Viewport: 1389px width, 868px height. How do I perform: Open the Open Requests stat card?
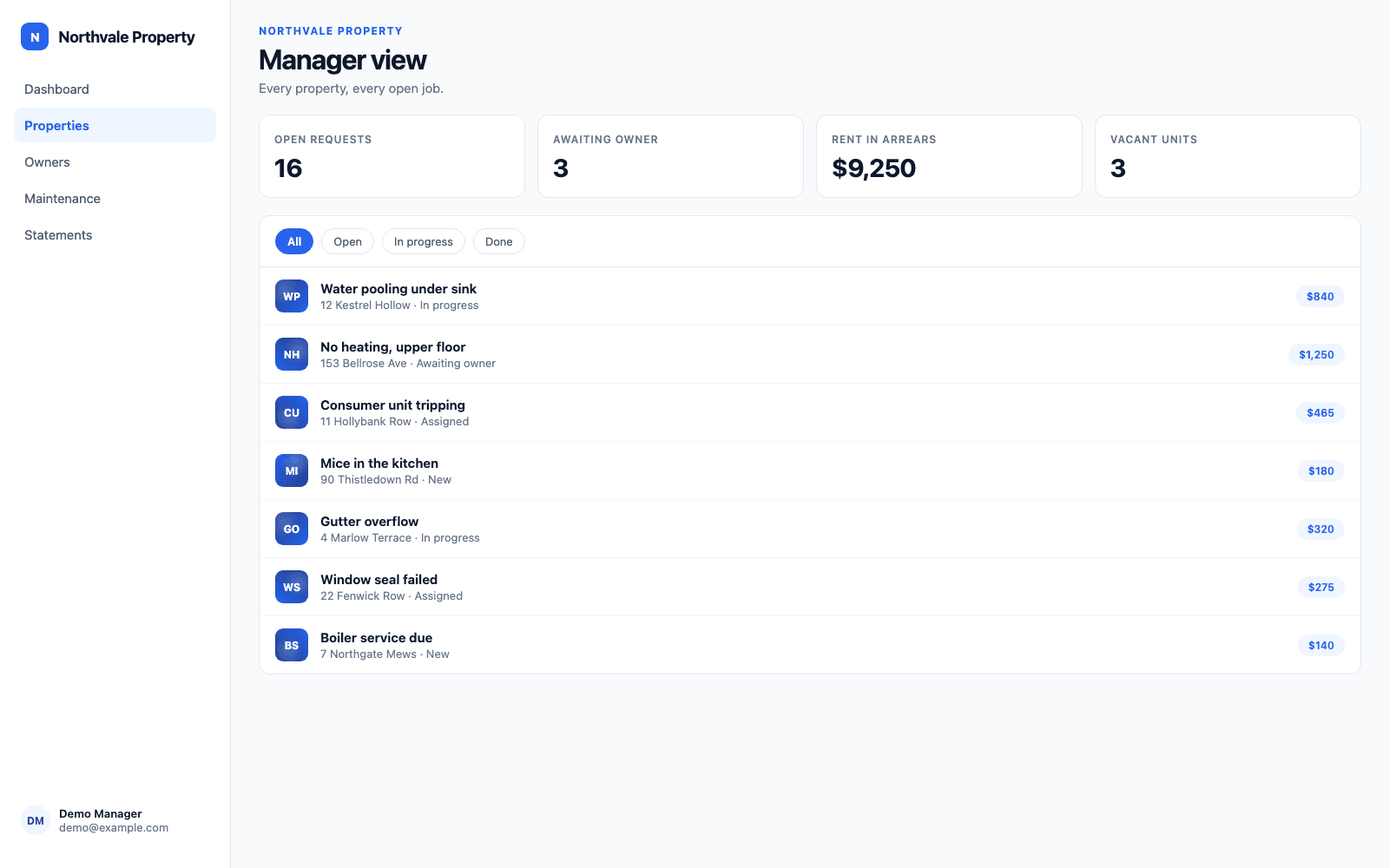392,156
